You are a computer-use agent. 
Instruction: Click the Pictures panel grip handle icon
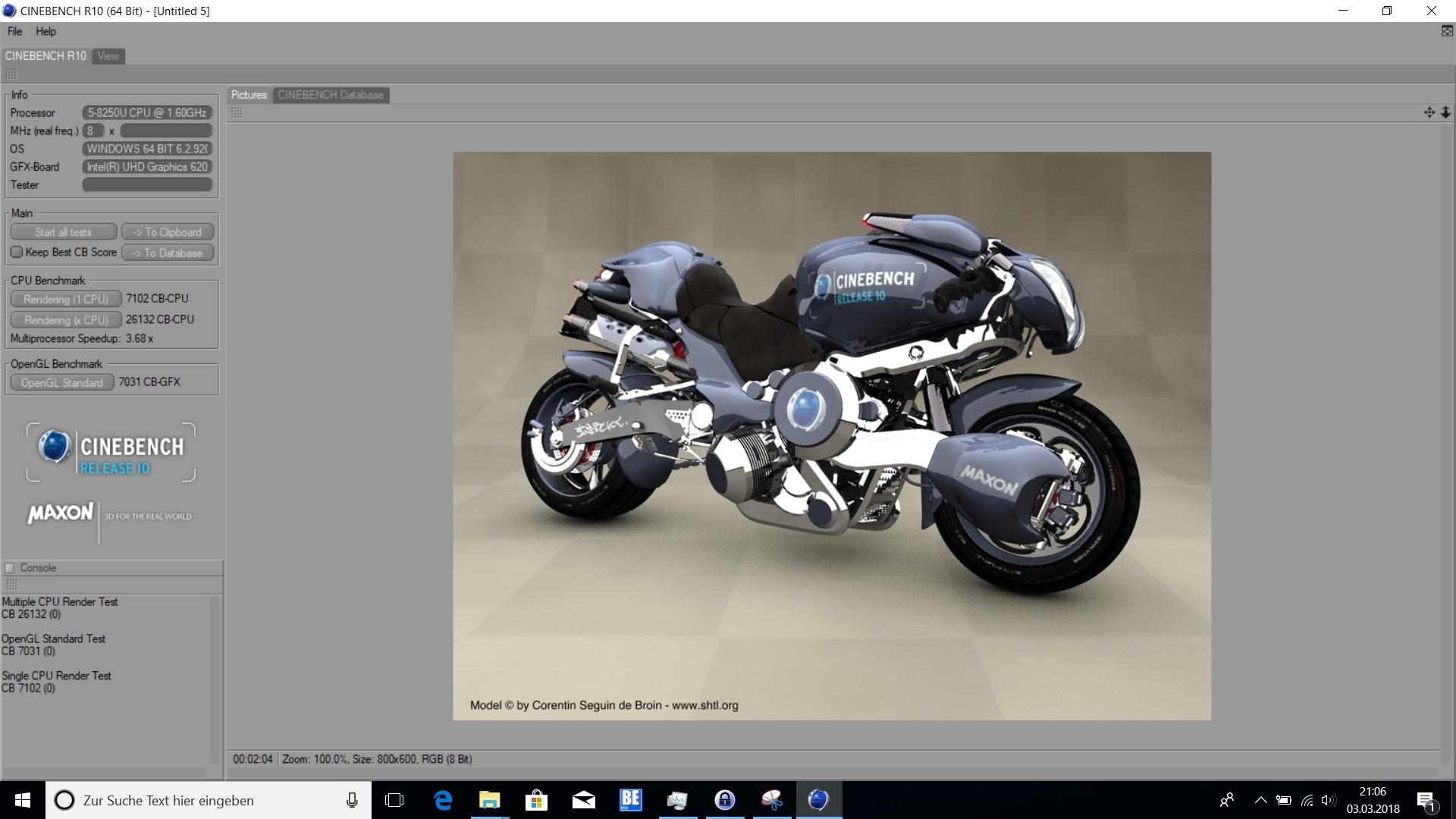tap(237, 112)
